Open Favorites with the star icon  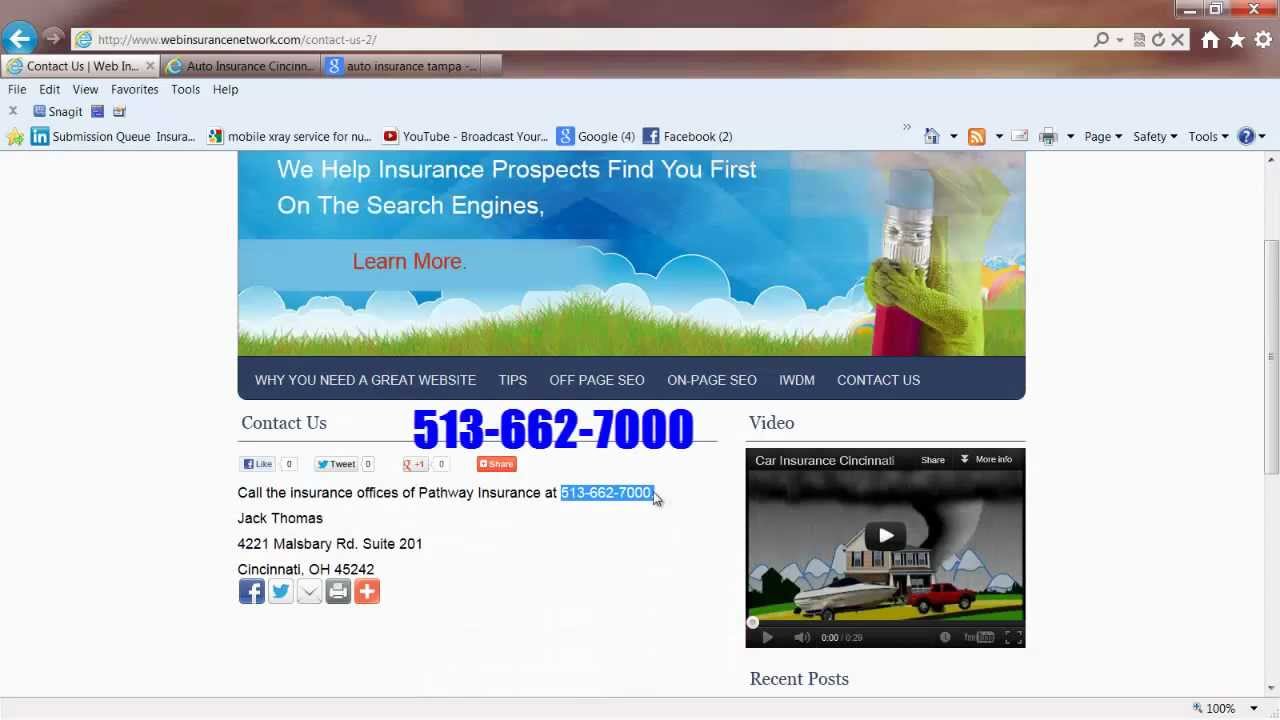(1237, 40)
